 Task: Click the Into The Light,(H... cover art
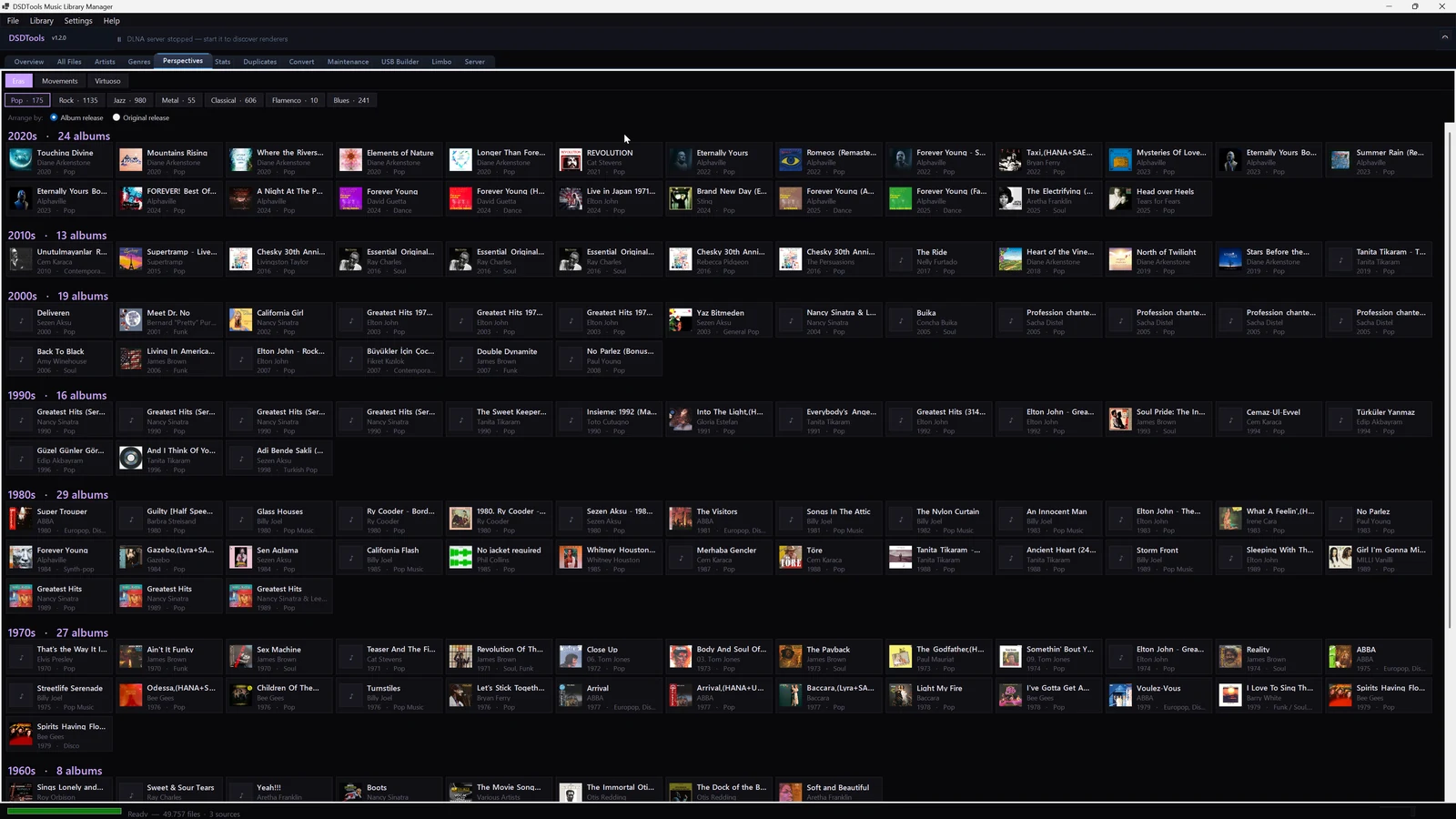tap(680, 420)
